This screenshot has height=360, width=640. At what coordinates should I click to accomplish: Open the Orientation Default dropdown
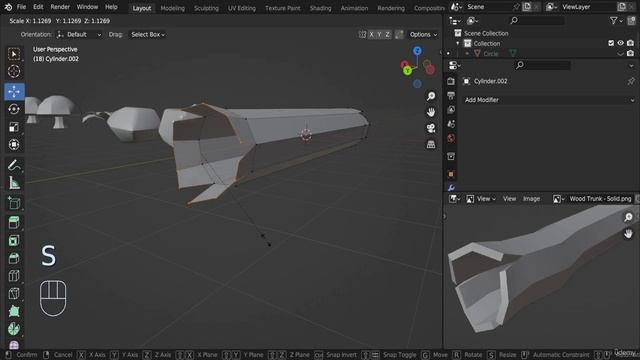(79, 35)
